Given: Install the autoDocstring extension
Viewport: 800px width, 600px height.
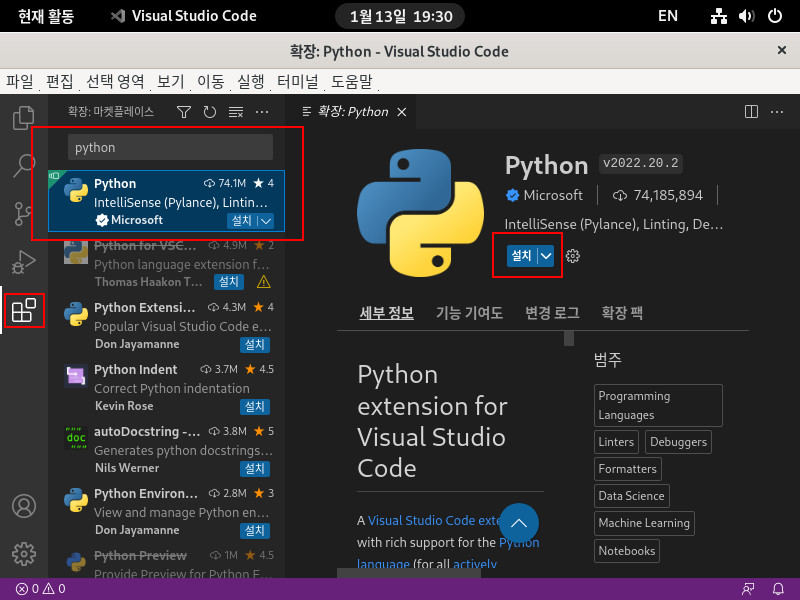Looking at the screenshot, I should [x=255, y=468].
